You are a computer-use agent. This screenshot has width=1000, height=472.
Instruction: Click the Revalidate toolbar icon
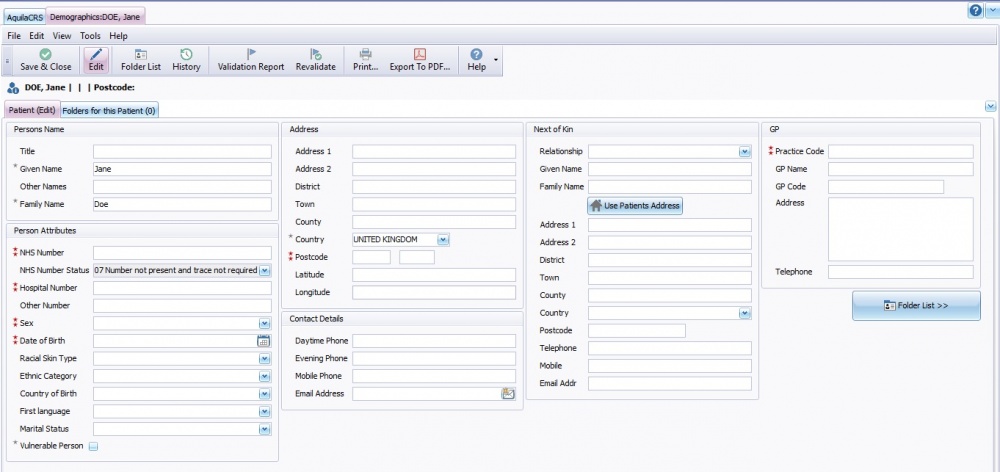pos(315,60)
